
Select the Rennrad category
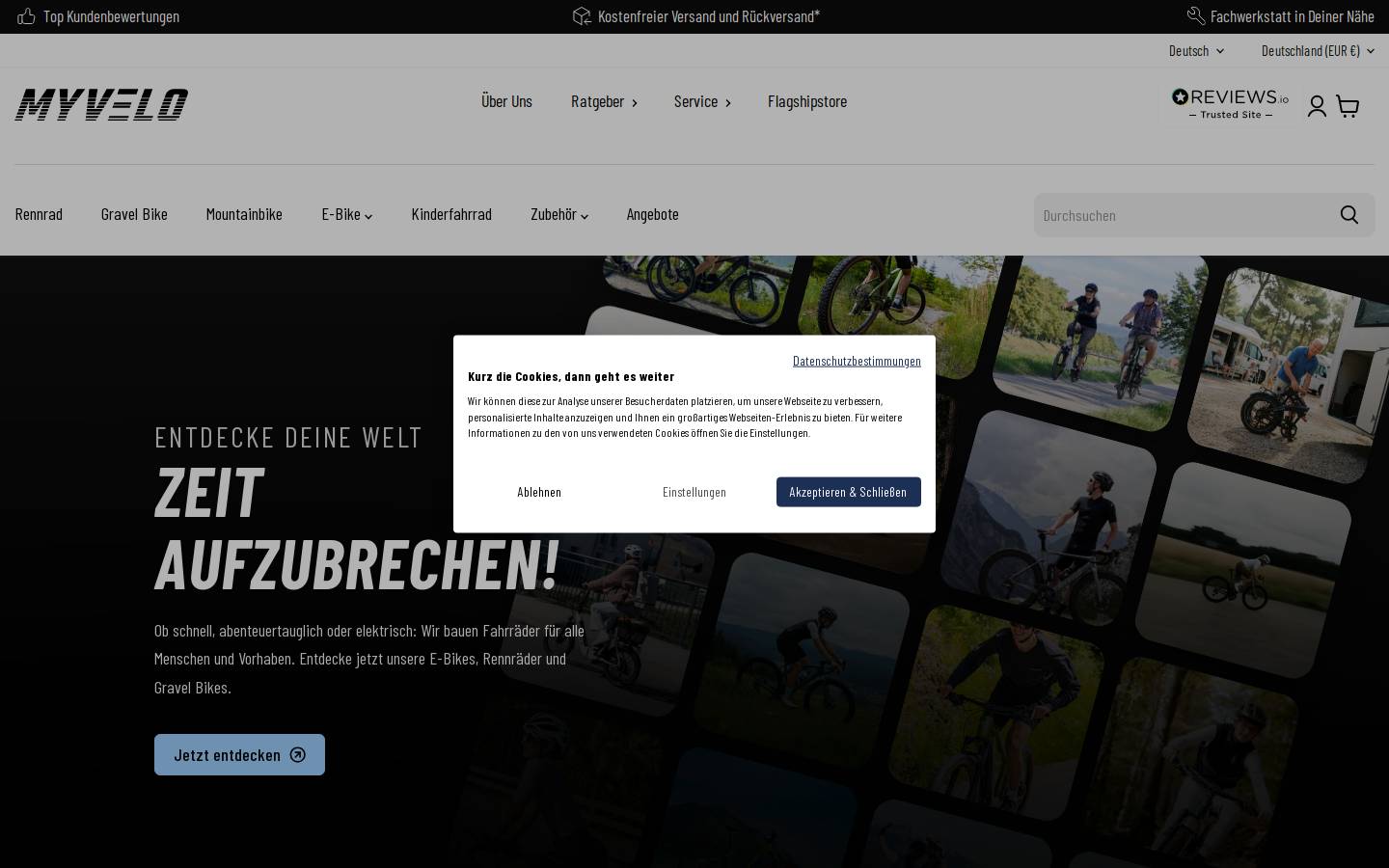(39, 214)
